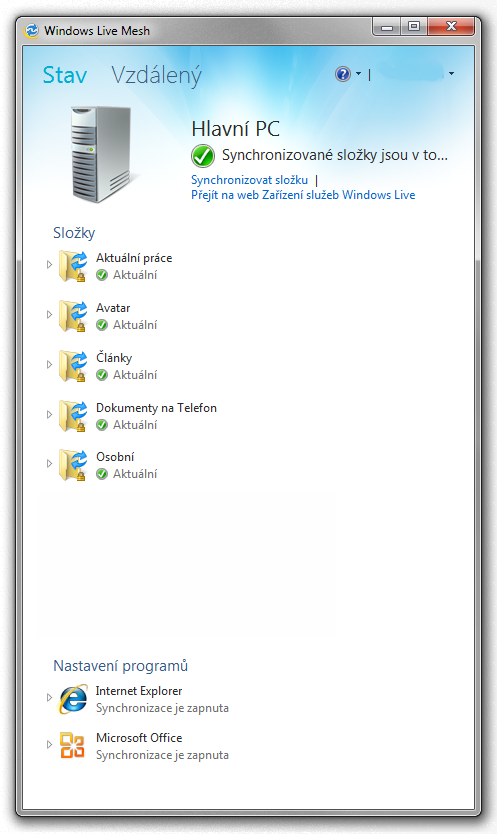497x834 pixels.
Task: Click the Dokumenty na Telefon folder icon
Action: point(73,415)
